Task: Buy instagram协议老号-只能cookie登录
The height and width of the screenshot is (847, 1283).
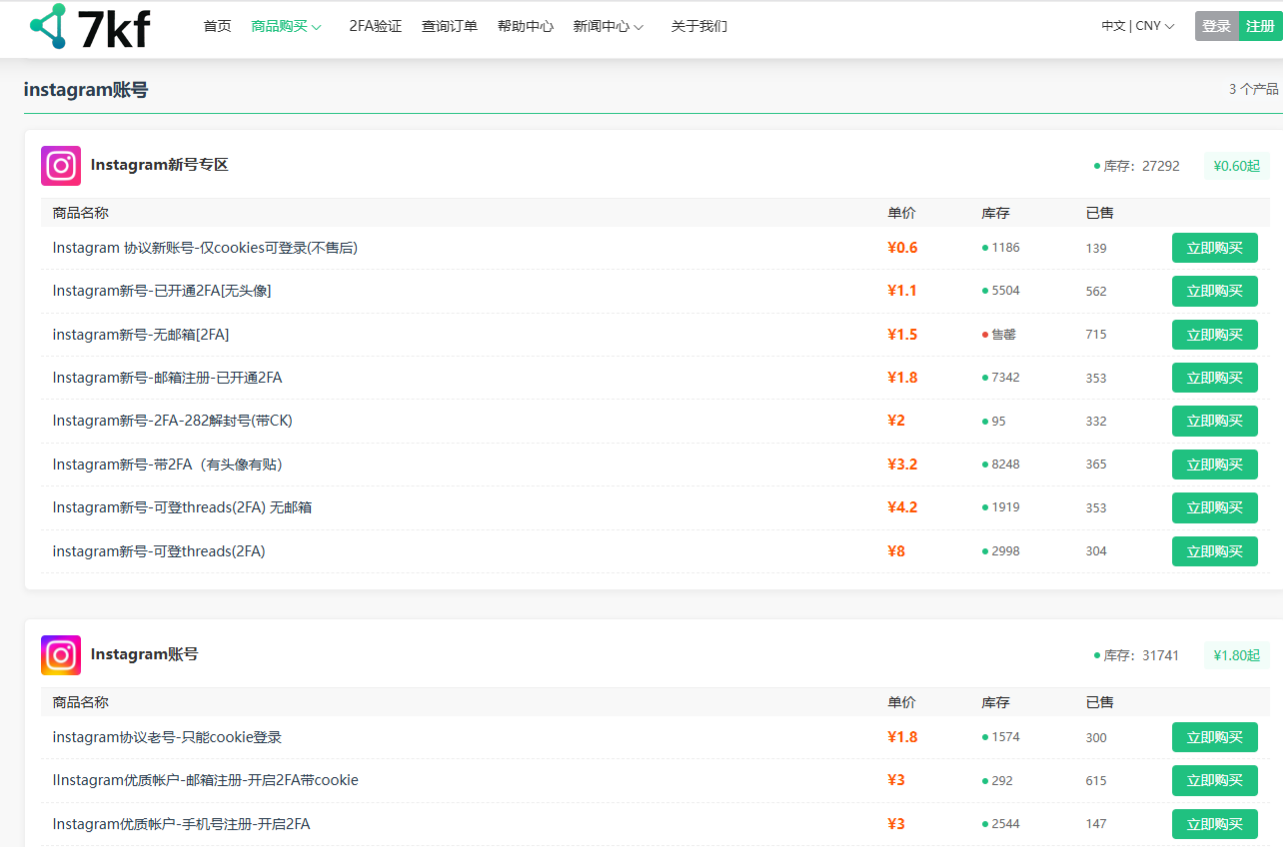Action: (x=1214, y=738)
